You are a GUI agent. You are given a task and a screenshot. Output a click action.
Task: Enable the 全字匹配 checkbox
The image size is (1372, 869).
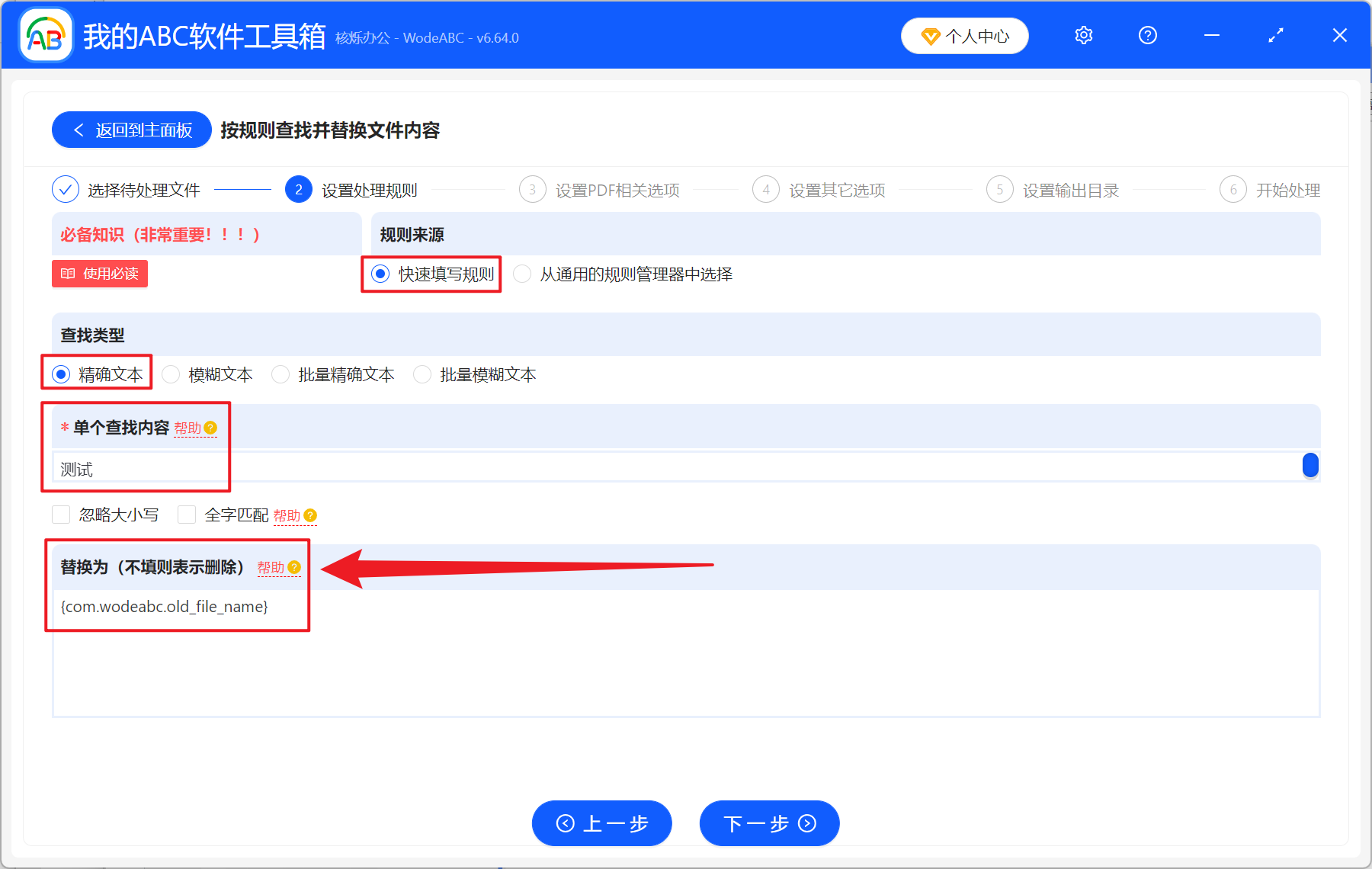(187, 515)
